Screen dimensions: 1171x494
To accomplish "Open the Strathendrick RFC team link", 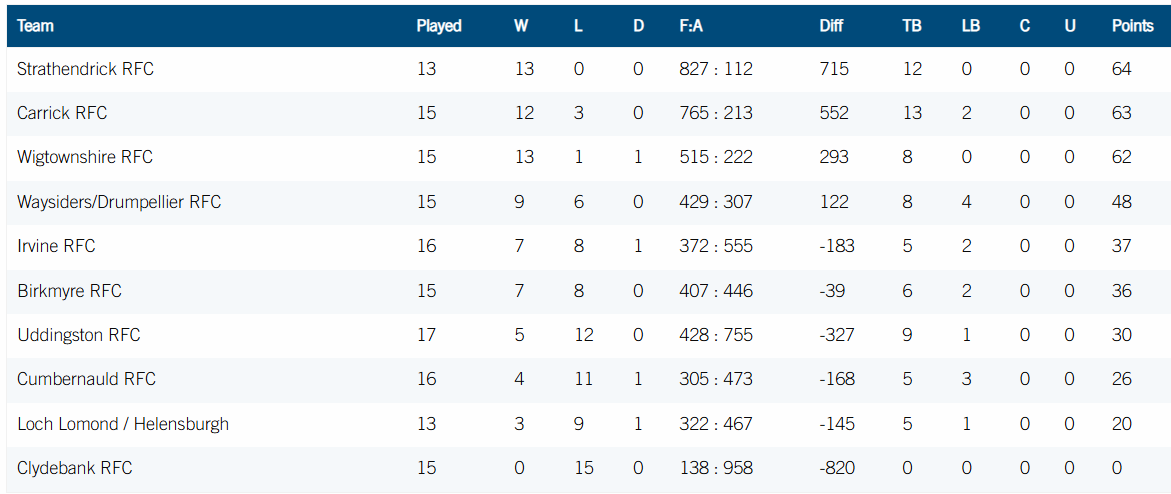I will (x=85, y=70).
